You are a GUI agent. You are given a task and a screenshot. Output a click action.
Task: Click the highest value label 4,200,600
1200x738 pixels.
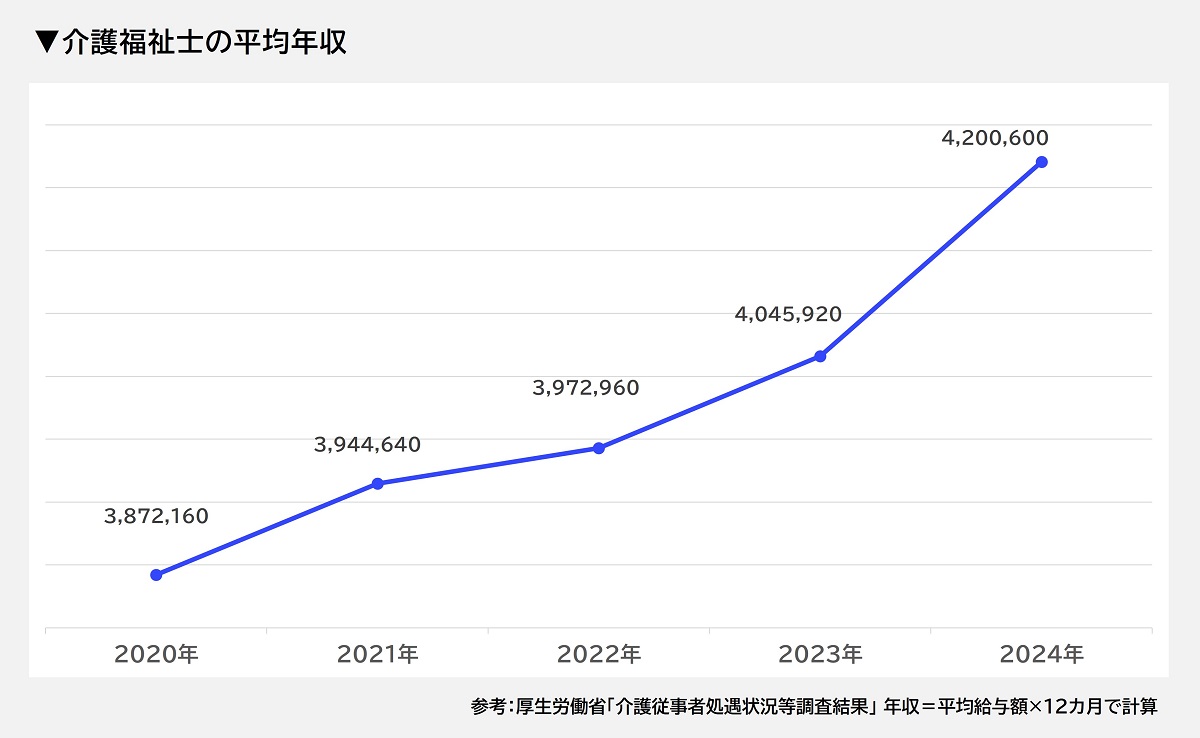tap(995, 139)
